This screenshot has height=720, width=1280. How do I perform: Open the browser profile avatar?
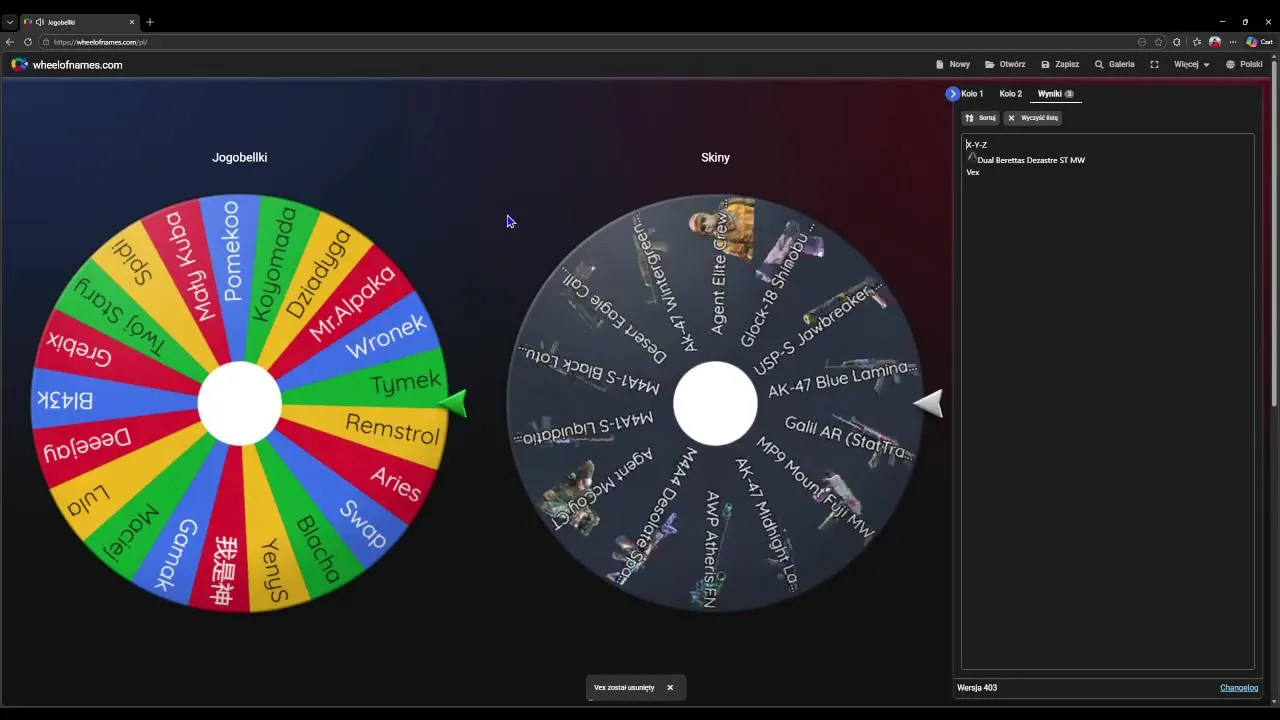[x=1215, y=42]
